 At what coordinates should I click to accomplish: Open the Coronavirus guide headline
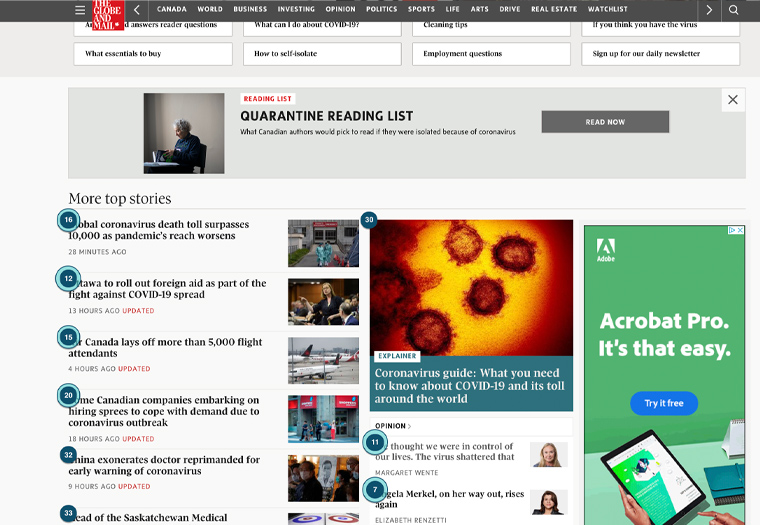469,386
